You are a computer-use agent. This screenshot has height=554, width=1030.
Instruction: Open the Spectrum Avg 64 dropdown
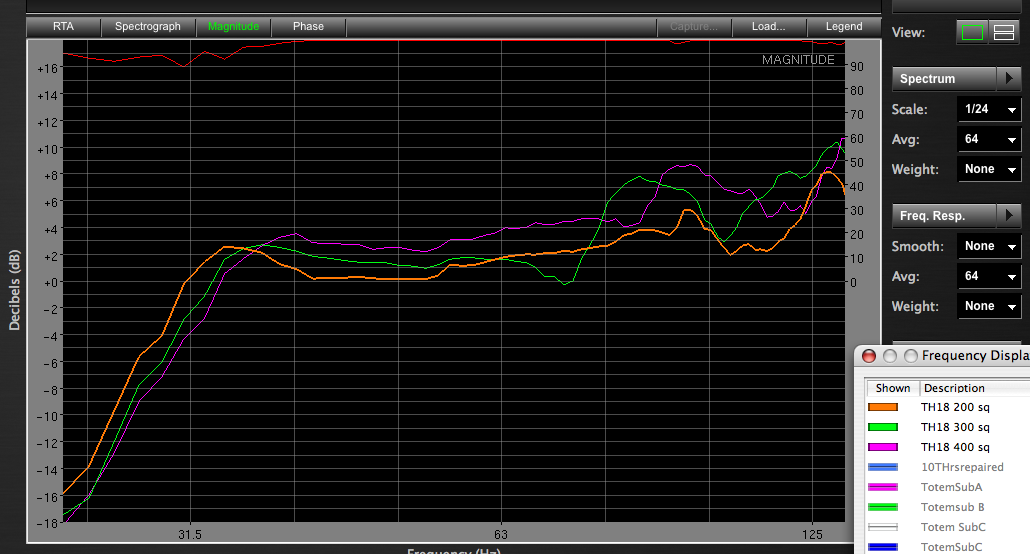point(989,139)
